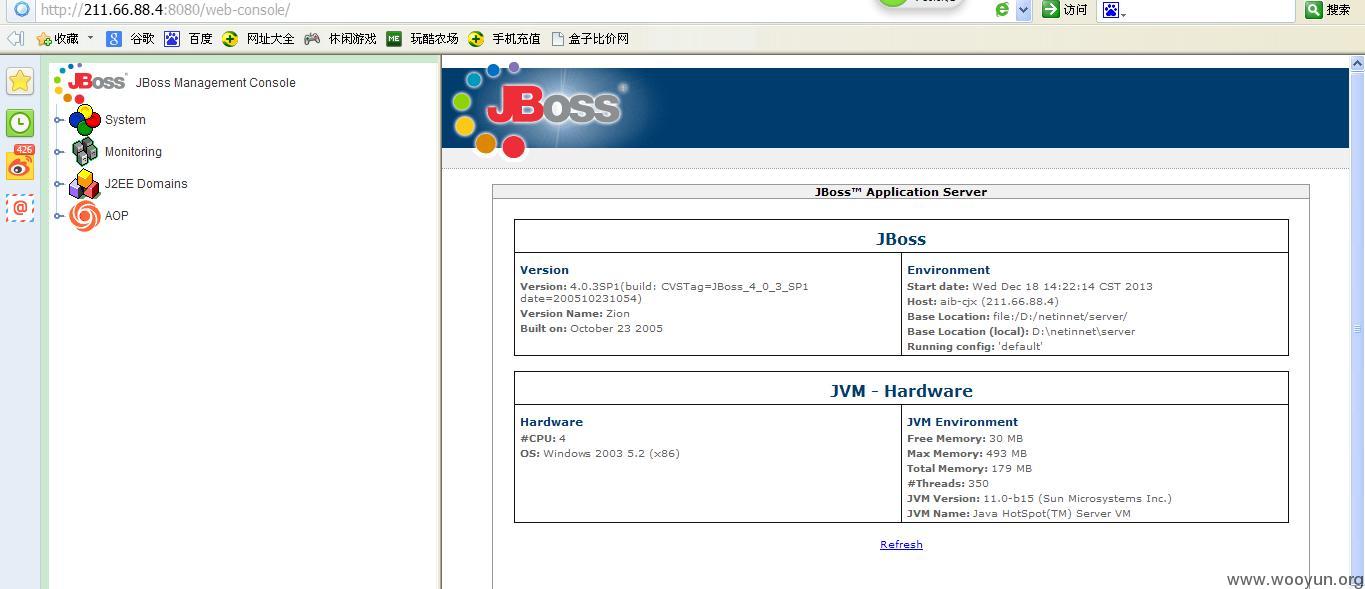Open the 谷歌 bookmark
Screen dimensions: 1365x589
coord(130,39)
